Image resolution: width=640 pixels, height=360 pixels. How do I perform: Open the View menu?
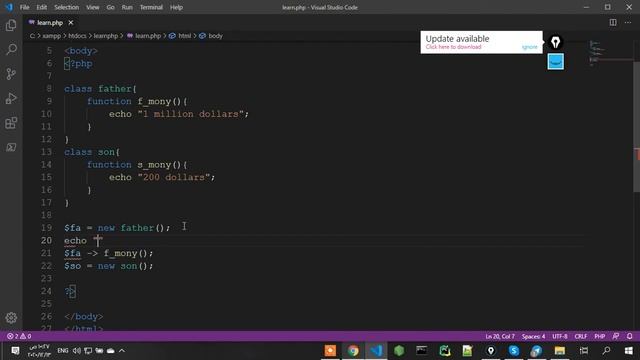(93, 7)
